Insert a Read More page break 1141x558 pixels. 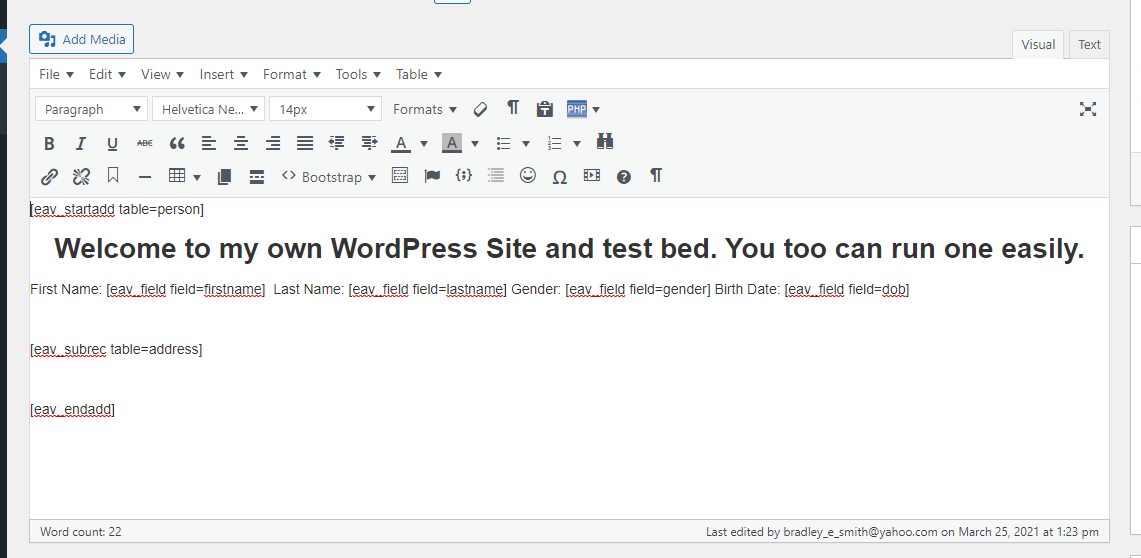[x=256, y=177]
